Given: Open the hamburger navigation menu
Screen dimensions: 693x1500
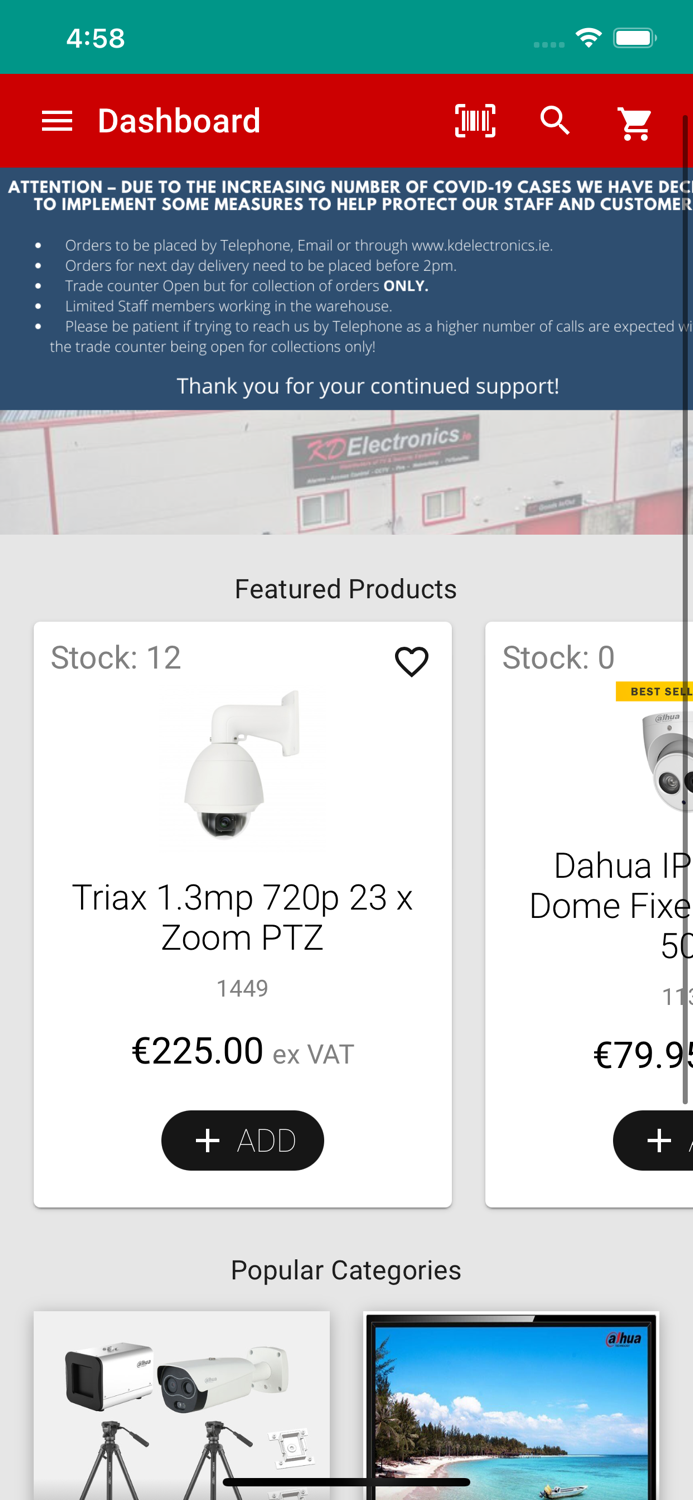Looking at the screenshot, I should click(57, 120).
